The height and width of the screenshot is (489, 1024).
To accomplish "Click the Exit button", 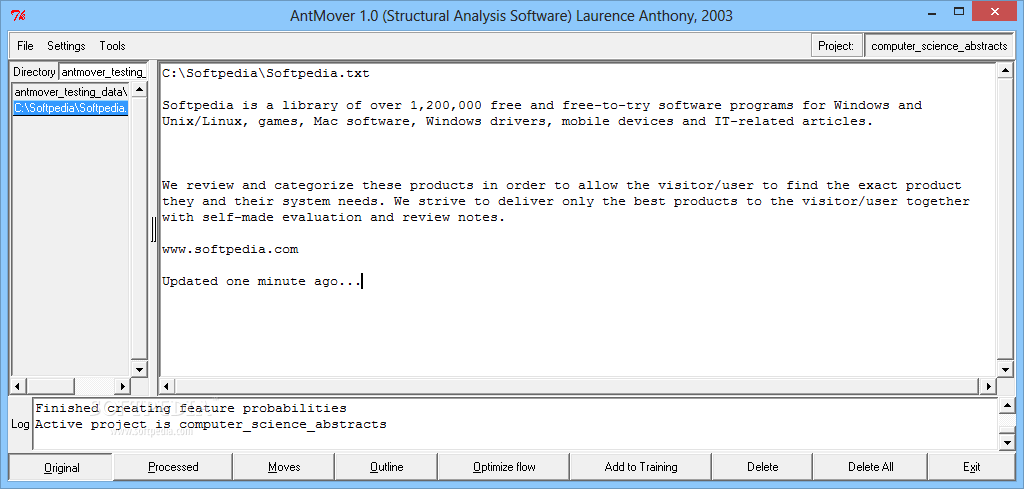I will point(972,467).
